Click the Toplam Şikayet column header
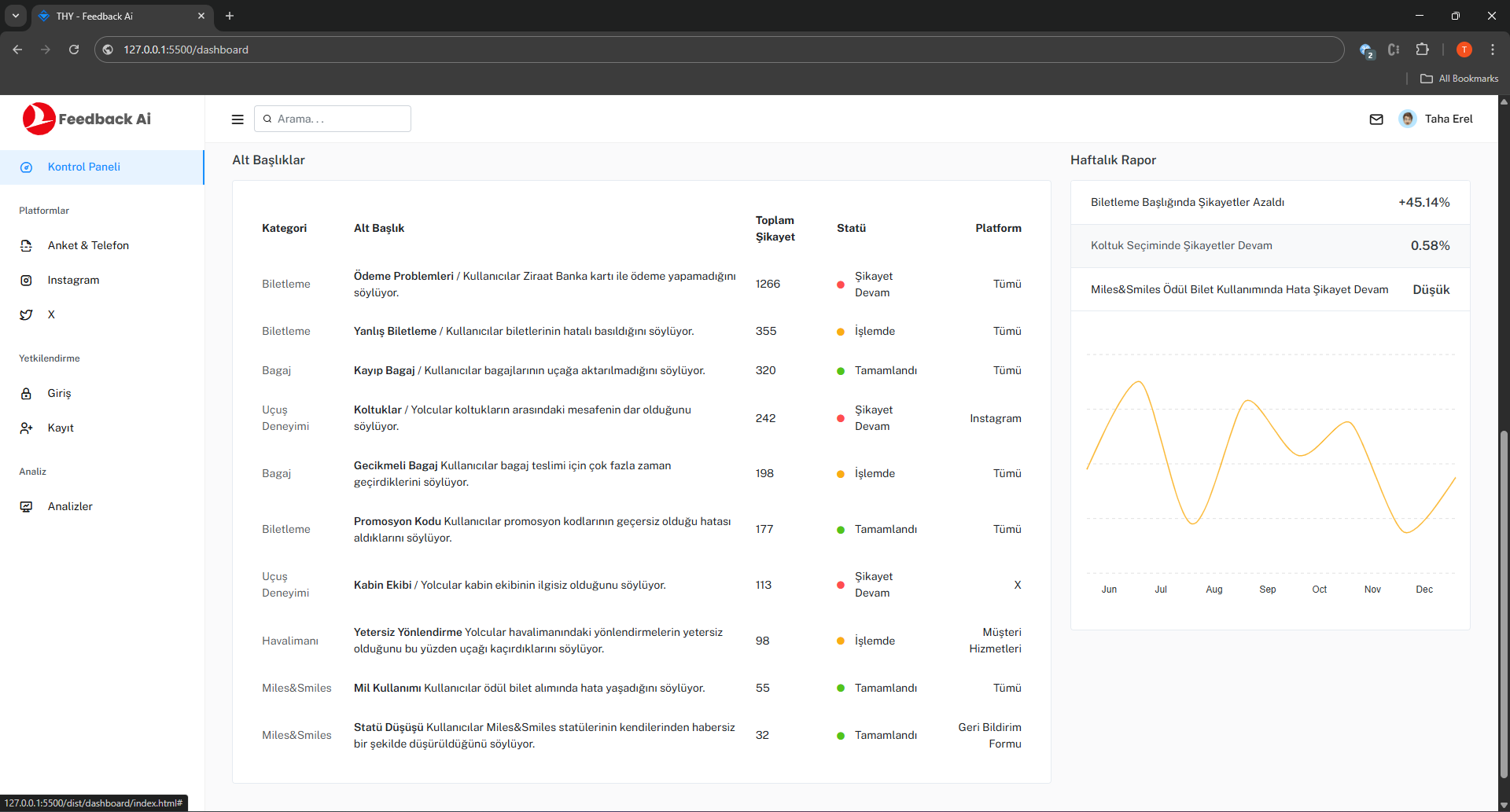Image resolution: width=1510 pixels, height=812 pixels. pos(775,229)
